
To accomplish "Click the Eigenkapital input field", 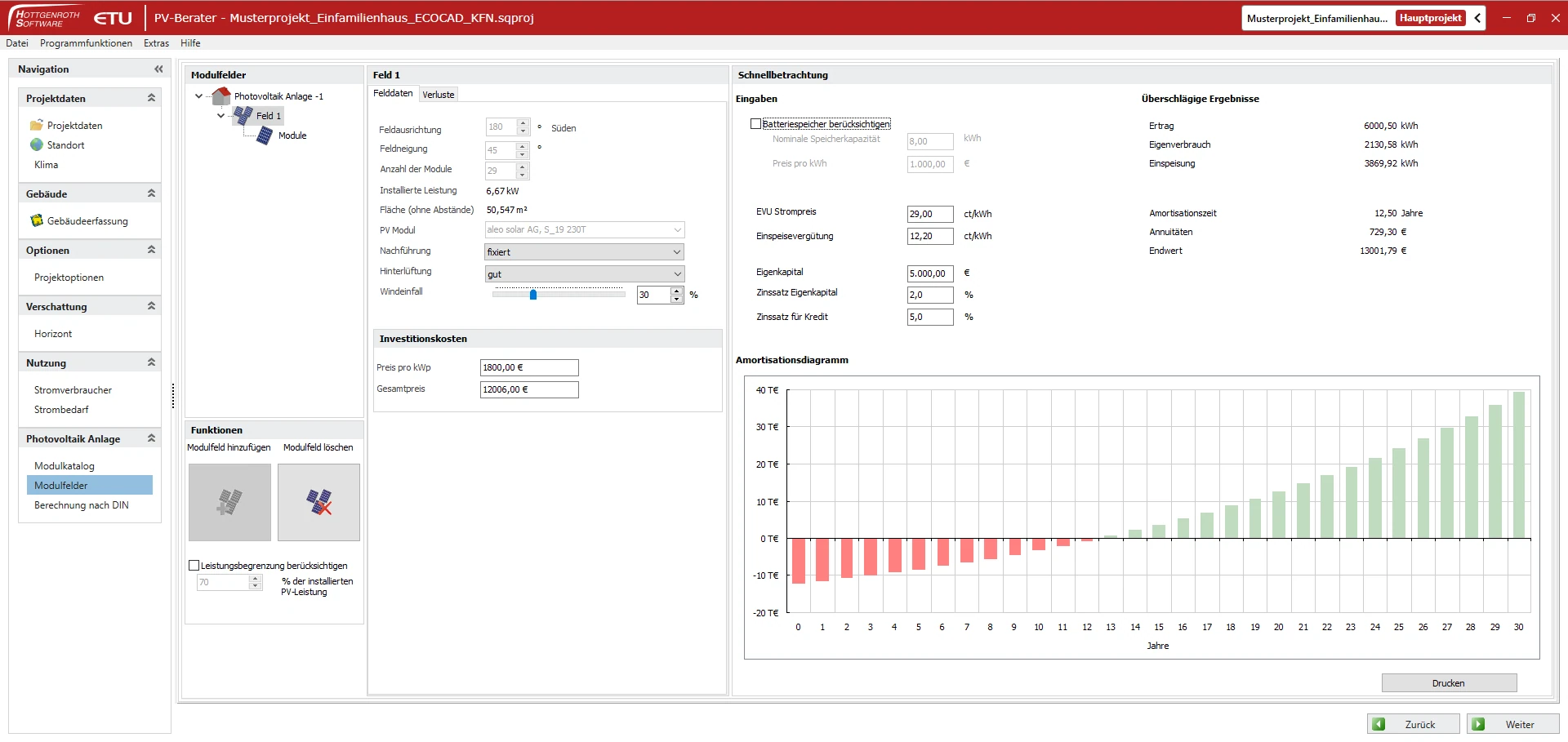I will click(930, 273).
